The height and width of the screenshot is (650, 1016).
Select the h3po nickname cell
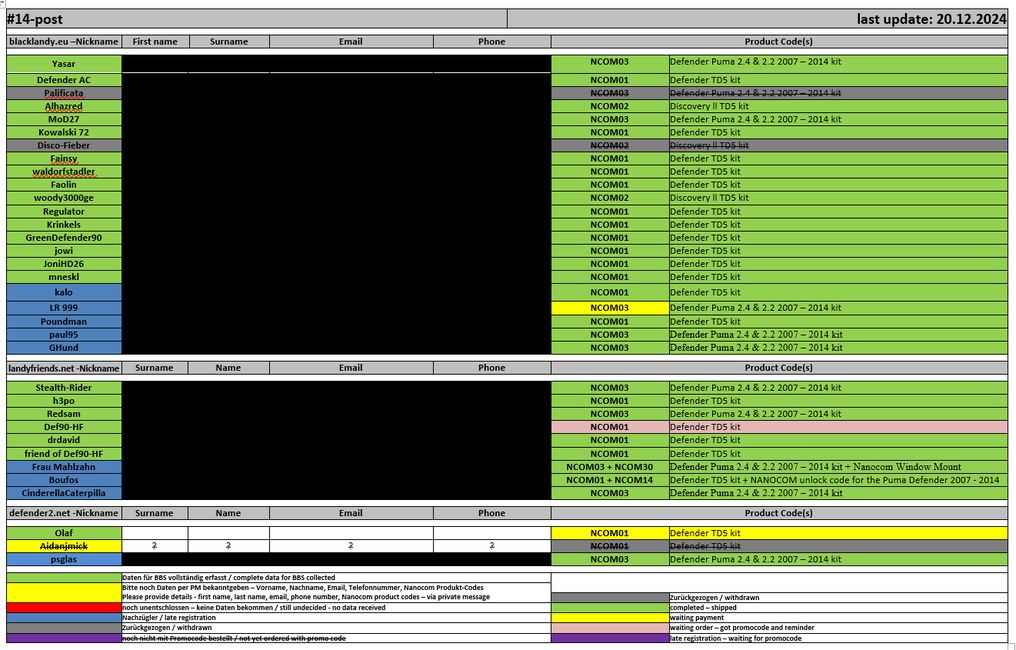(64, 401)
